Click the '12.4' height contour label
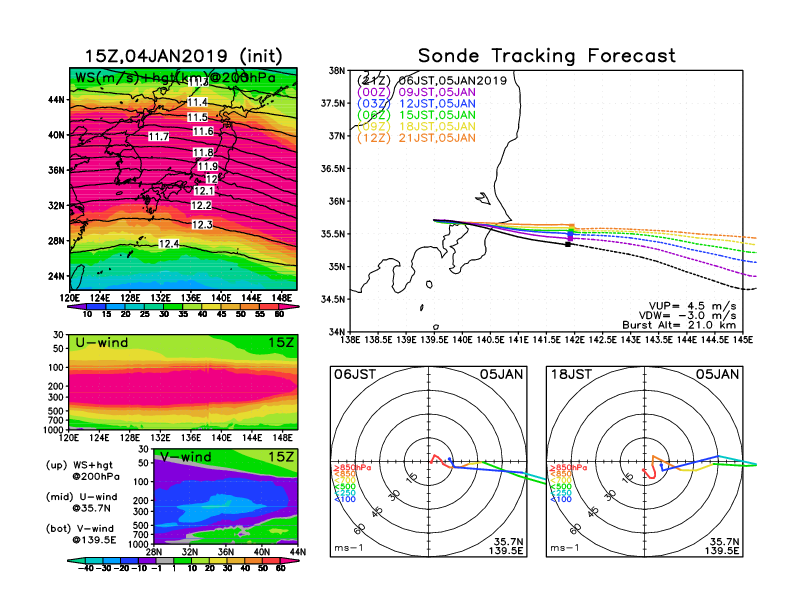Screen dimensions: 792x612 click(x=169, y=244)
